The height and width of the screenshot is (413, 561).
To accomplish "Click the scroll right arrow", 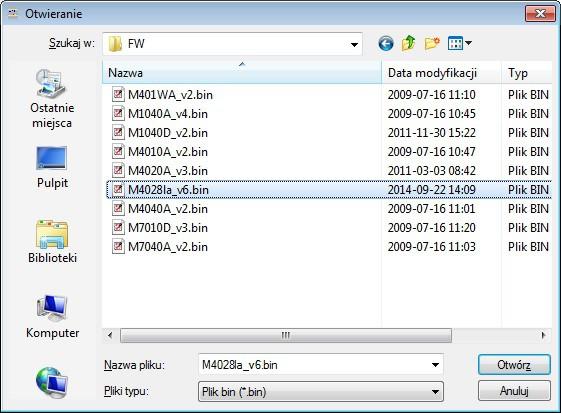I will [543, 336].
